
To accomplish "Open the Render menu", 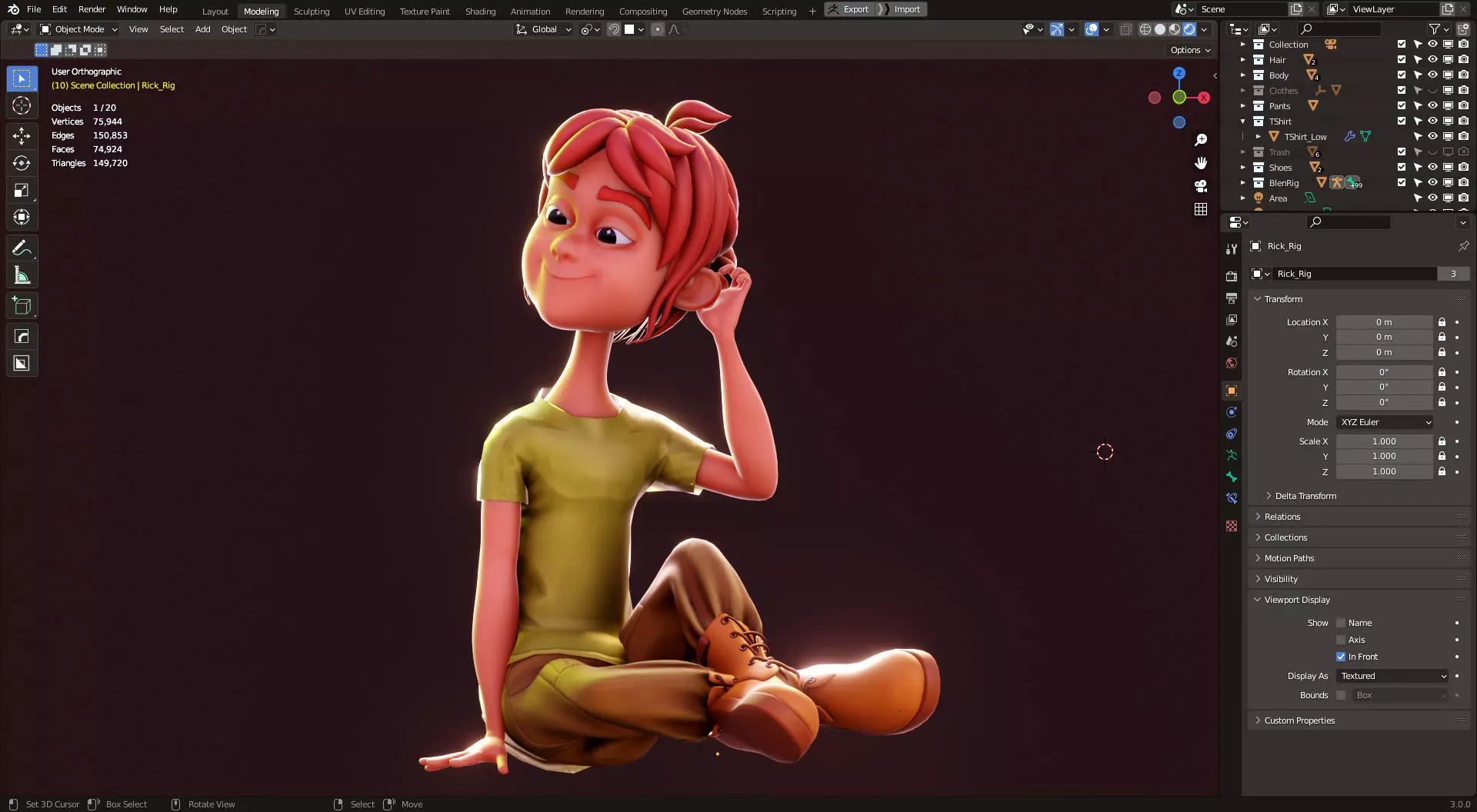I will pos(92,9).
